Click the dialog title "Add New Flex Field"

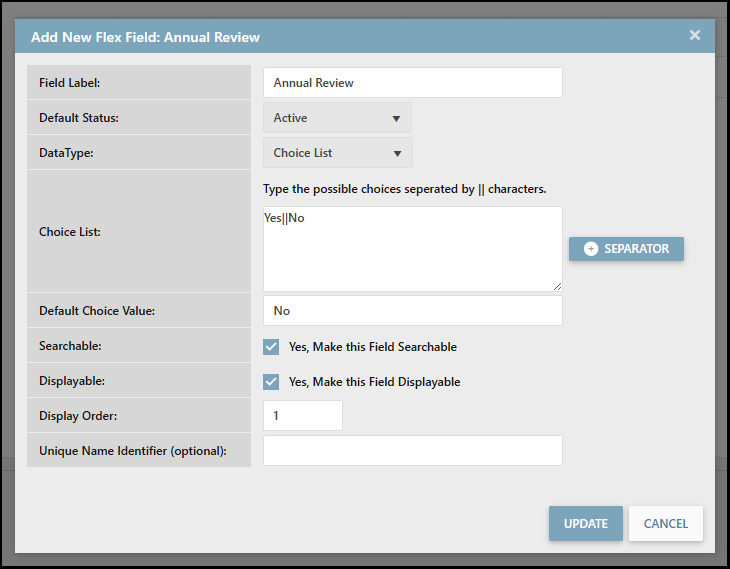point(145,37)
